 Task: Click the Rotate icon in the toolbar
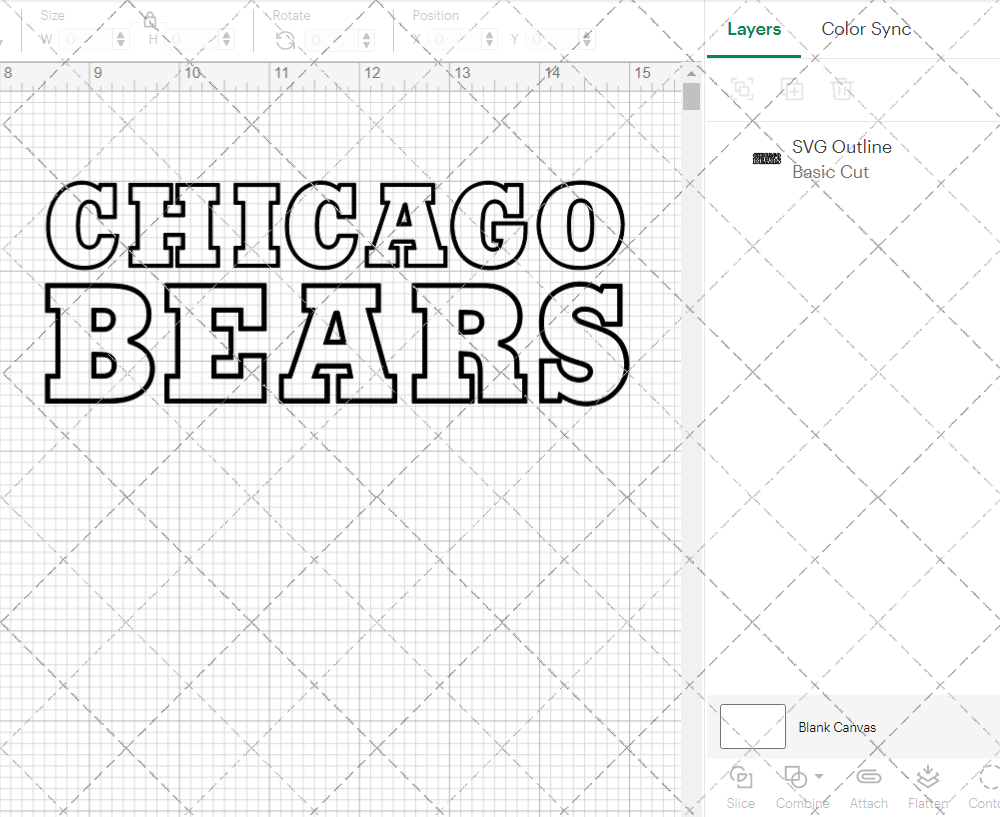(285, 41)
